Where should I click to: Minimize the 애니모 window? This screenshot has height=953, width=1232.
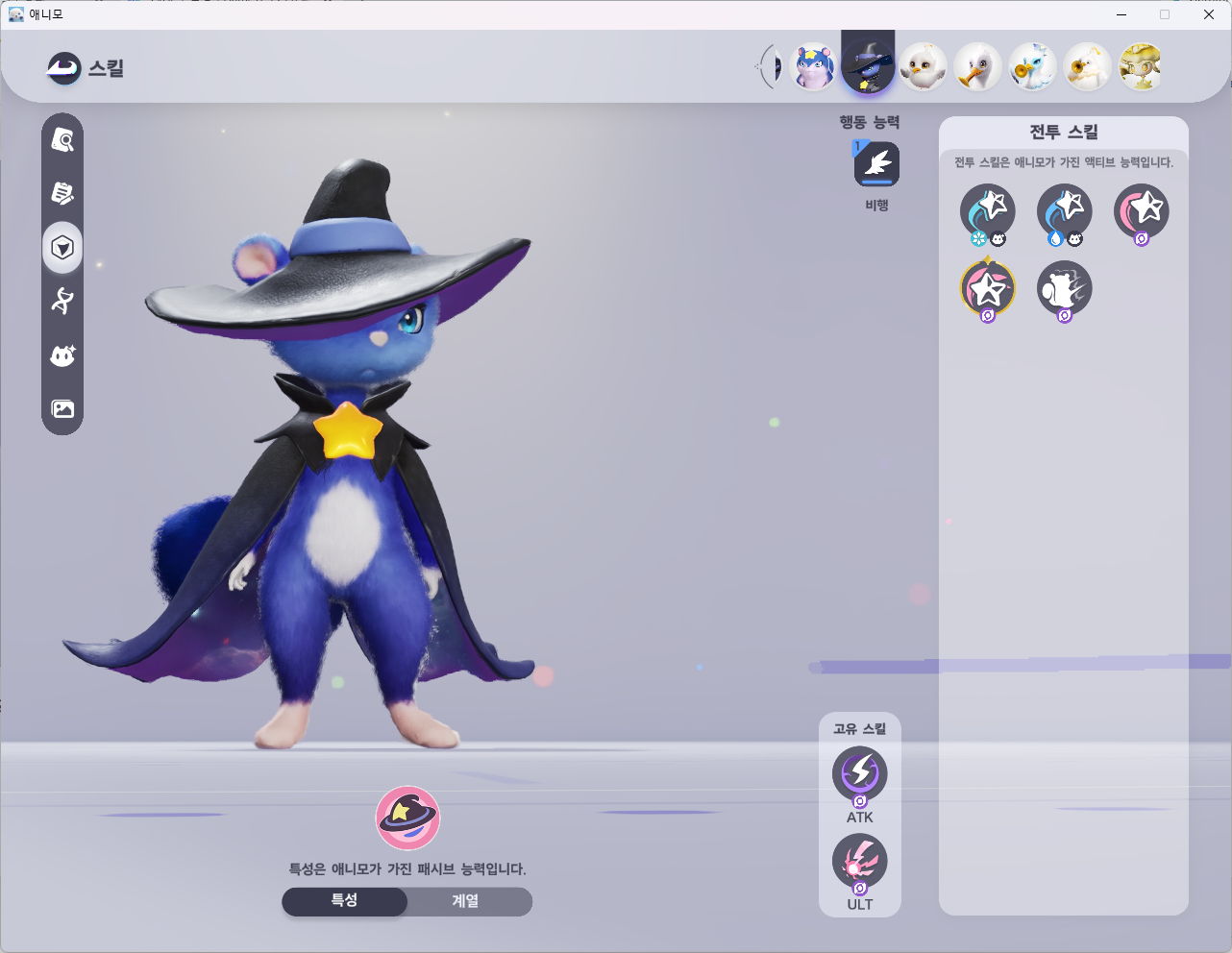[x=1121, y=14]
